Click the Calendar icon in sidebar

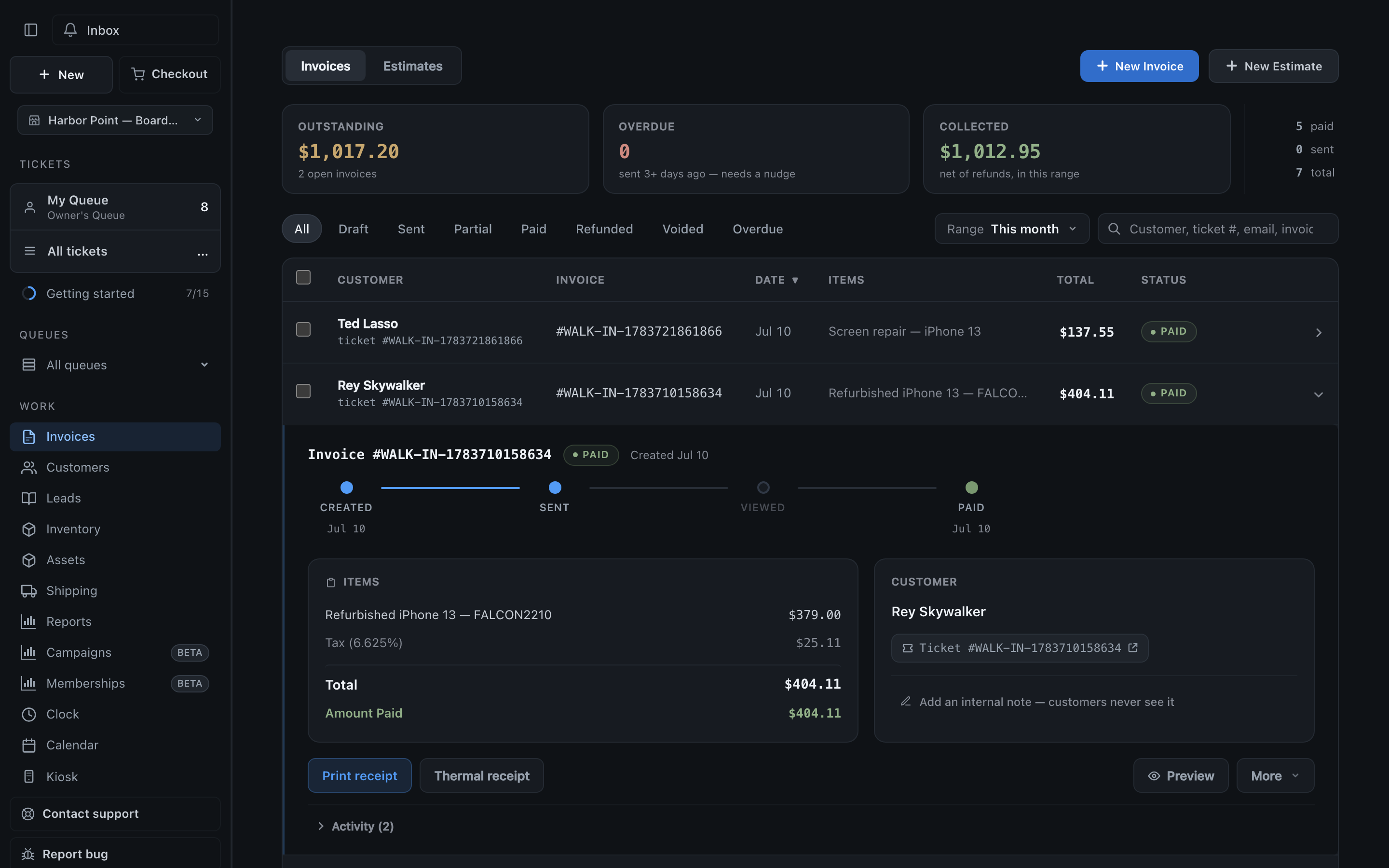pos(29,745)
